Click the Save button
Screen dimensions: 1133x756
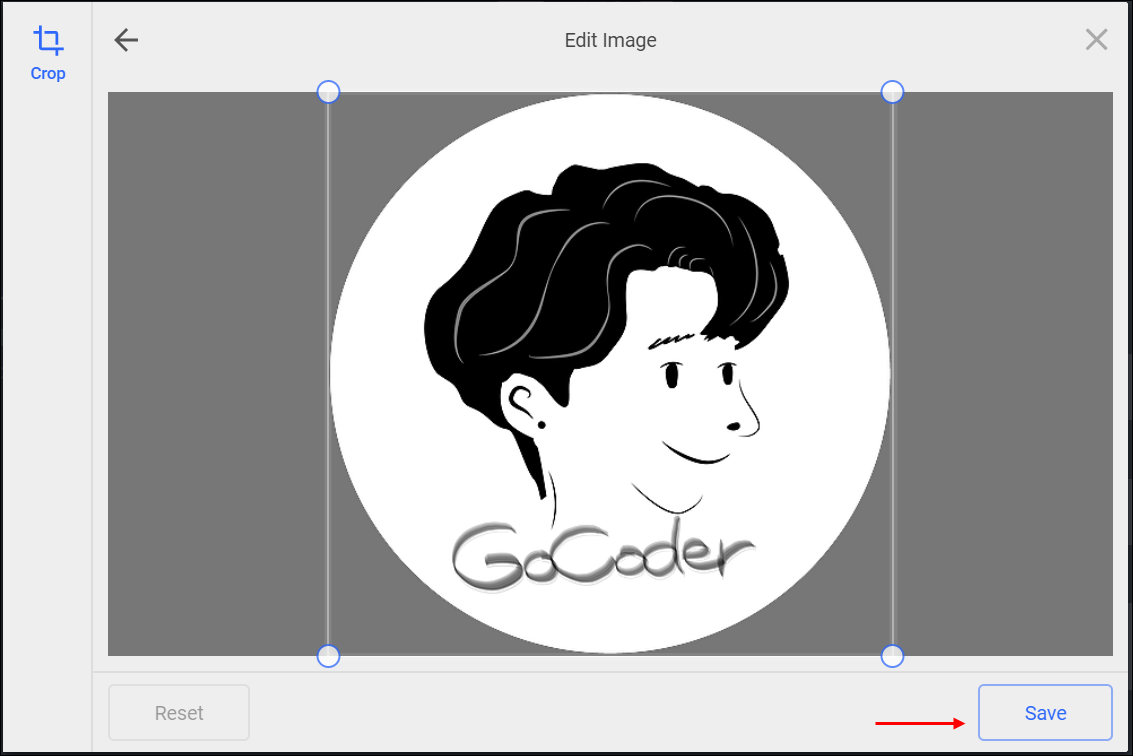(x=1045, y=713)
